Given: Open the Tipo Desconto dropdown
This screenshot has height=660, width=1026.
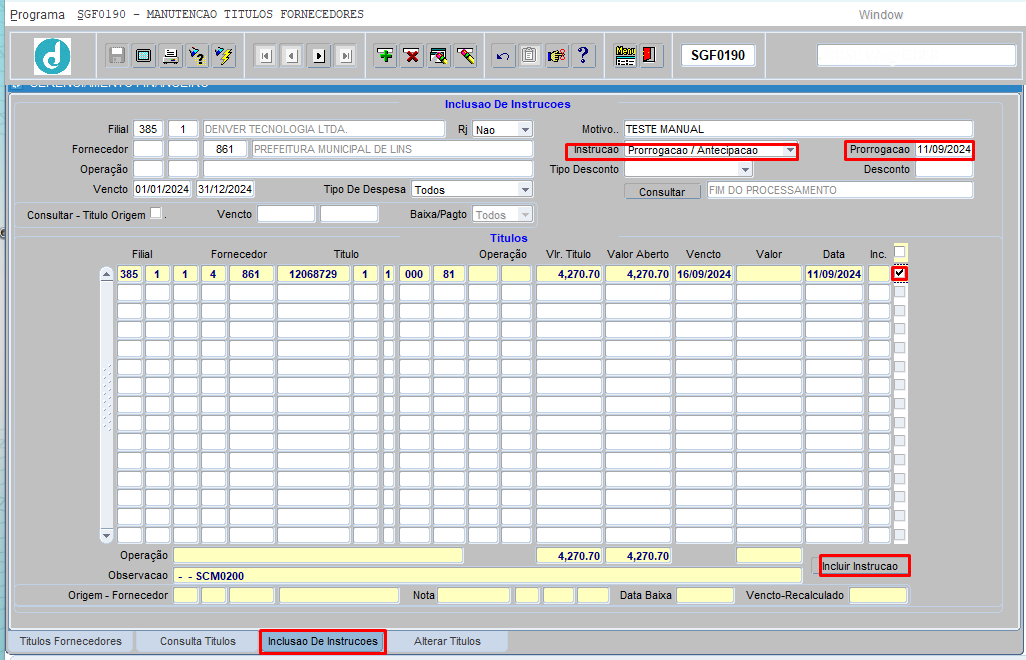Looking at the screenshot, I should coord(745,169).
